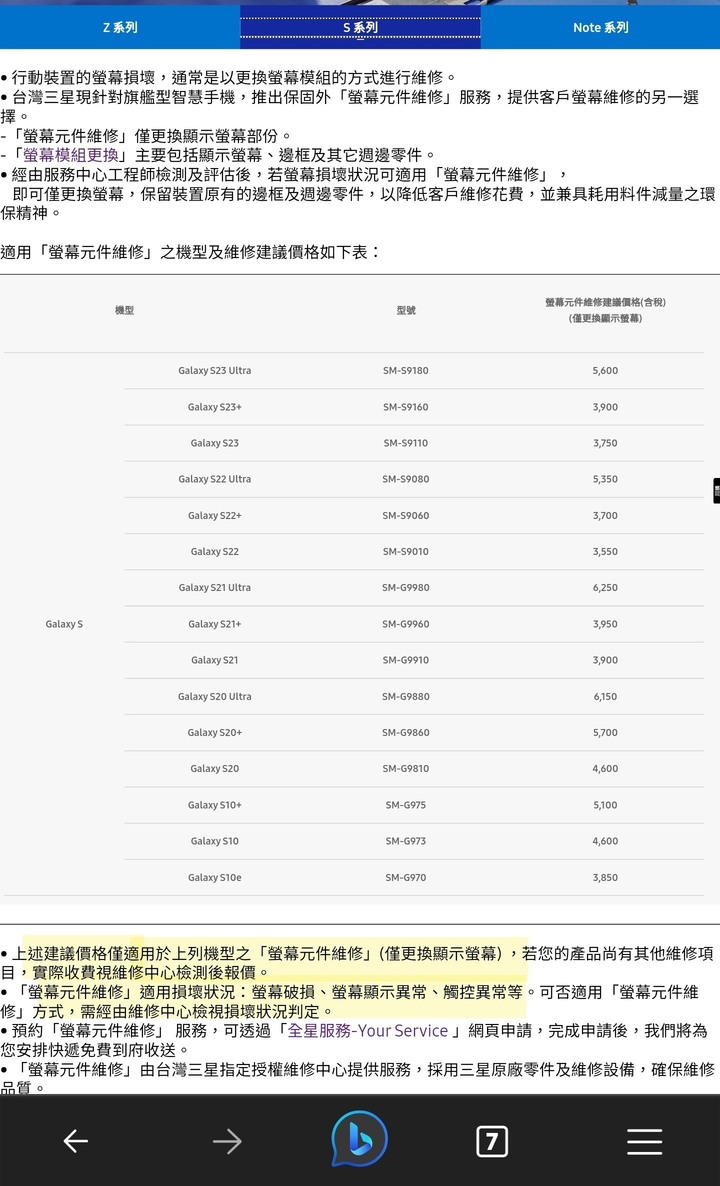Image resolution: width=720 pixels, height=1186 pixels.
Task: Click the side edge panel handle
Action: [x=715, y=490]
